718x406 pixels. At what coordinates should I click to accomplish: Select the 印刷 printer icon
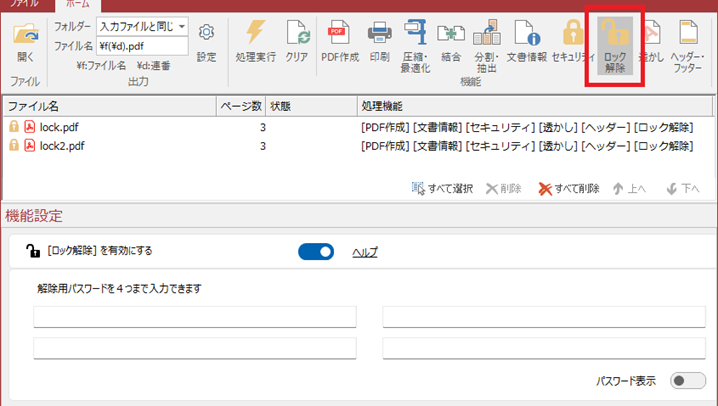point(380,32)
